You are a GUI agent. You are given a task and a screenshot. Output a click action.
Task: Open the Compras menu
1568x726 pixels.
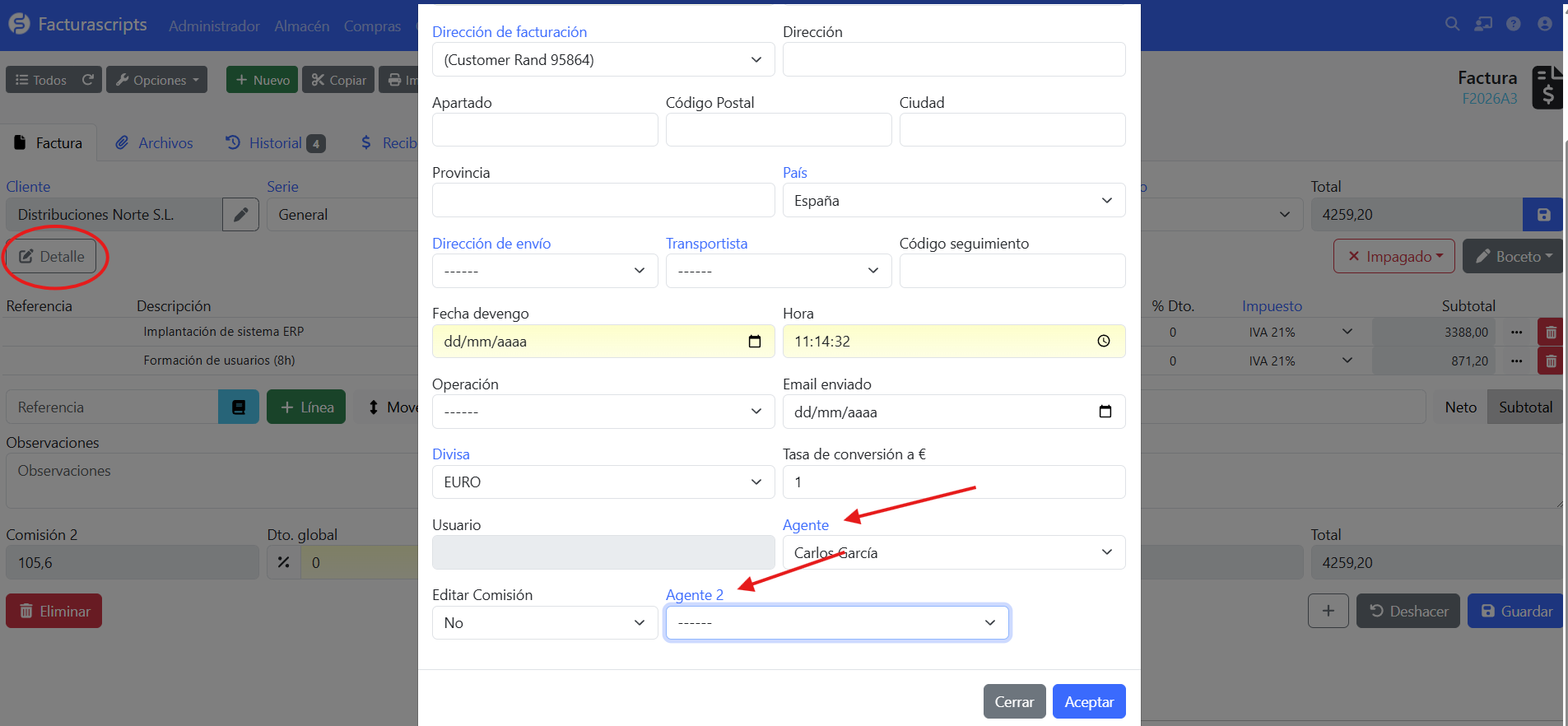372,26
